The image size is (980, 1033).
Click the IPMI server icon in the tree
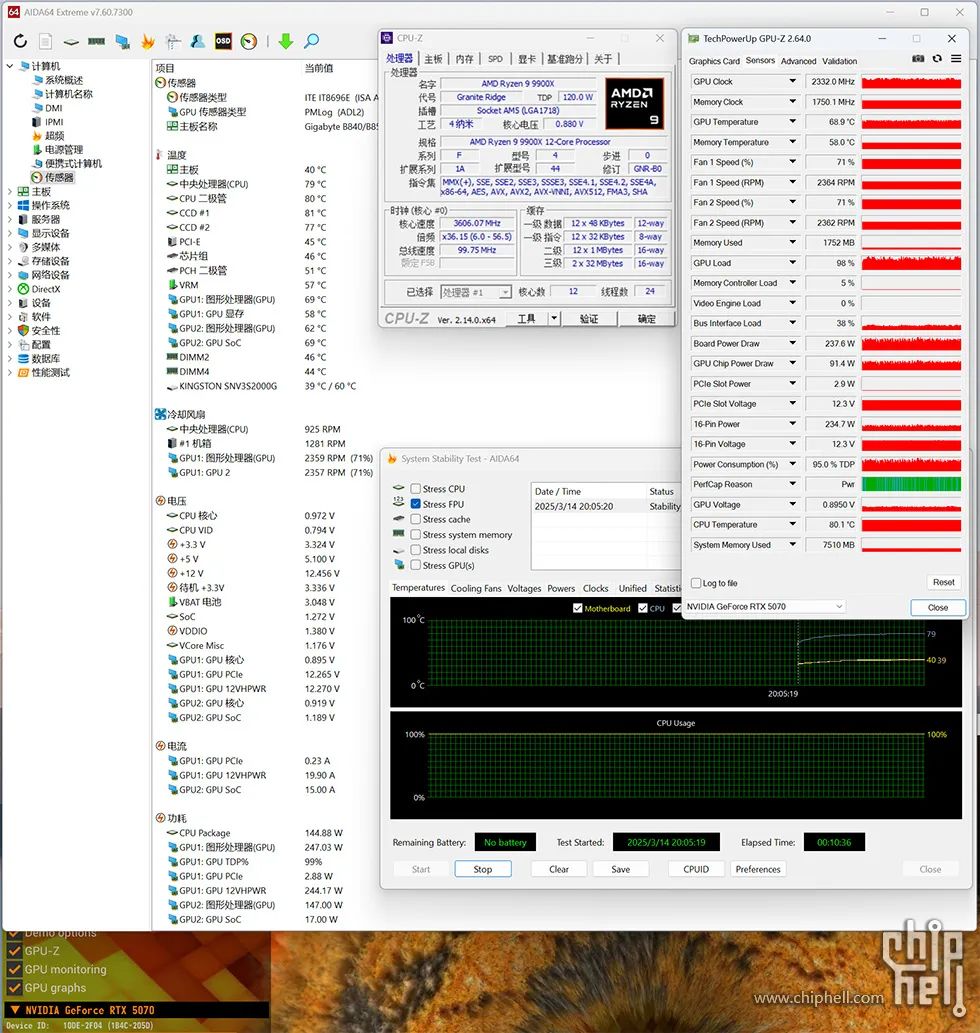(38, 122)
